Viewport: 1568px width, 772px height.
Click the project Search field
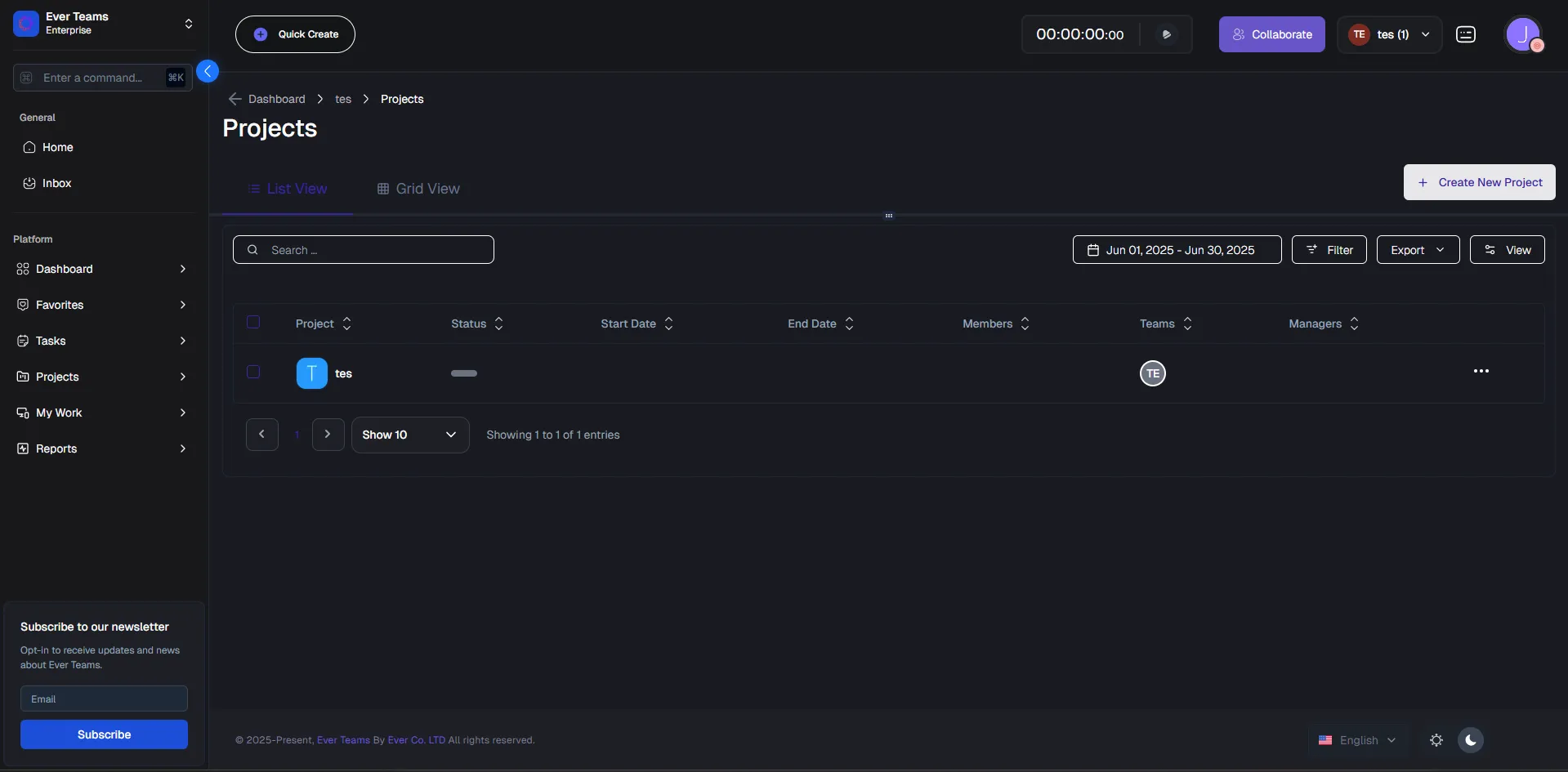(364, 250)
